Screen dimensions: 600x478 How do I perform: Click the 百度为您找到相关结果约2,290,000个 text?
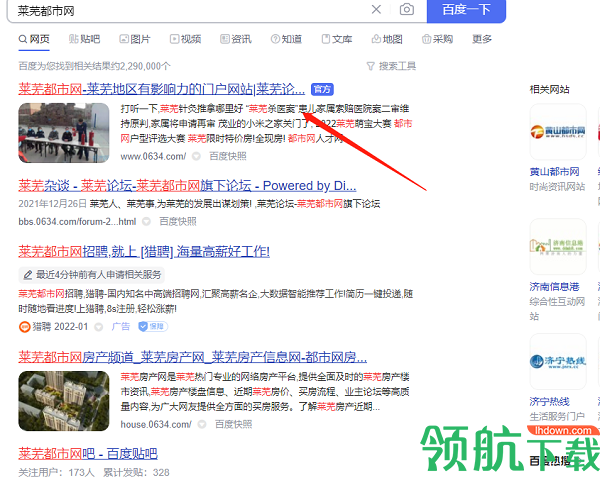[x=95, y=66]
